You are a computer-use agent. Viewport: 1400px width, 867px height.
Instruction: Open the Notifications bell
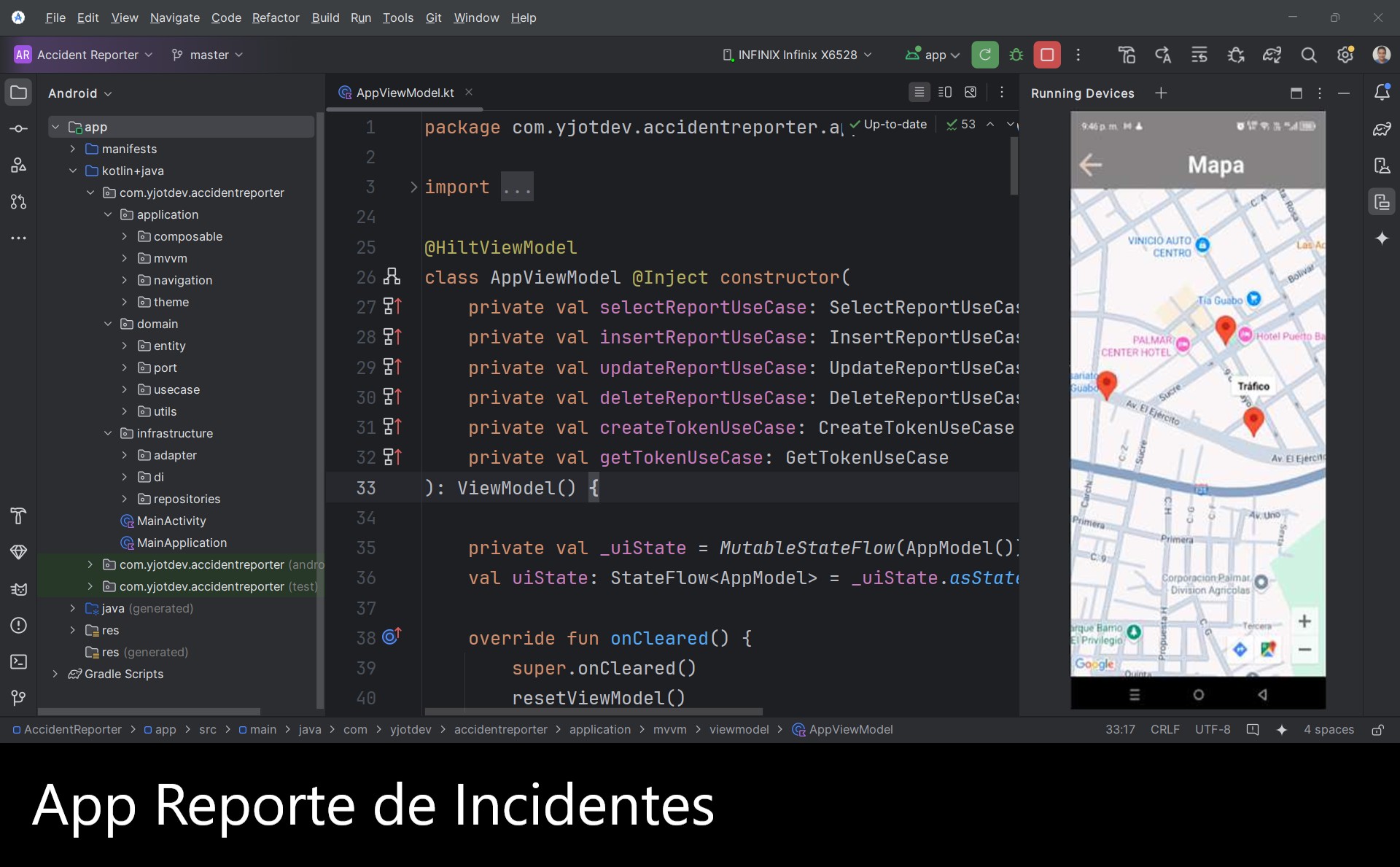[x=1382, y=93]
